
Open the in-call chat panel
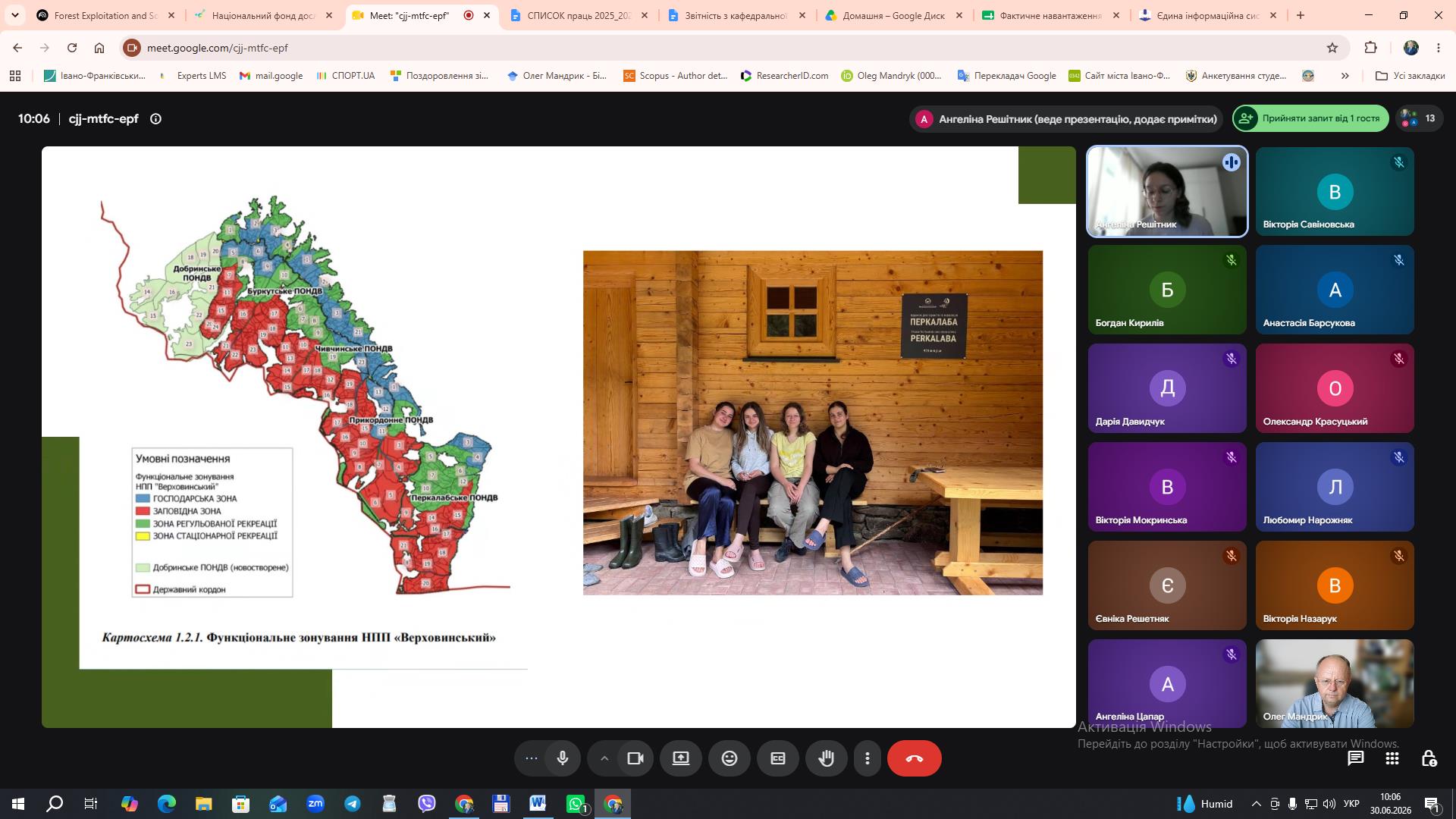click(1355, 758)
